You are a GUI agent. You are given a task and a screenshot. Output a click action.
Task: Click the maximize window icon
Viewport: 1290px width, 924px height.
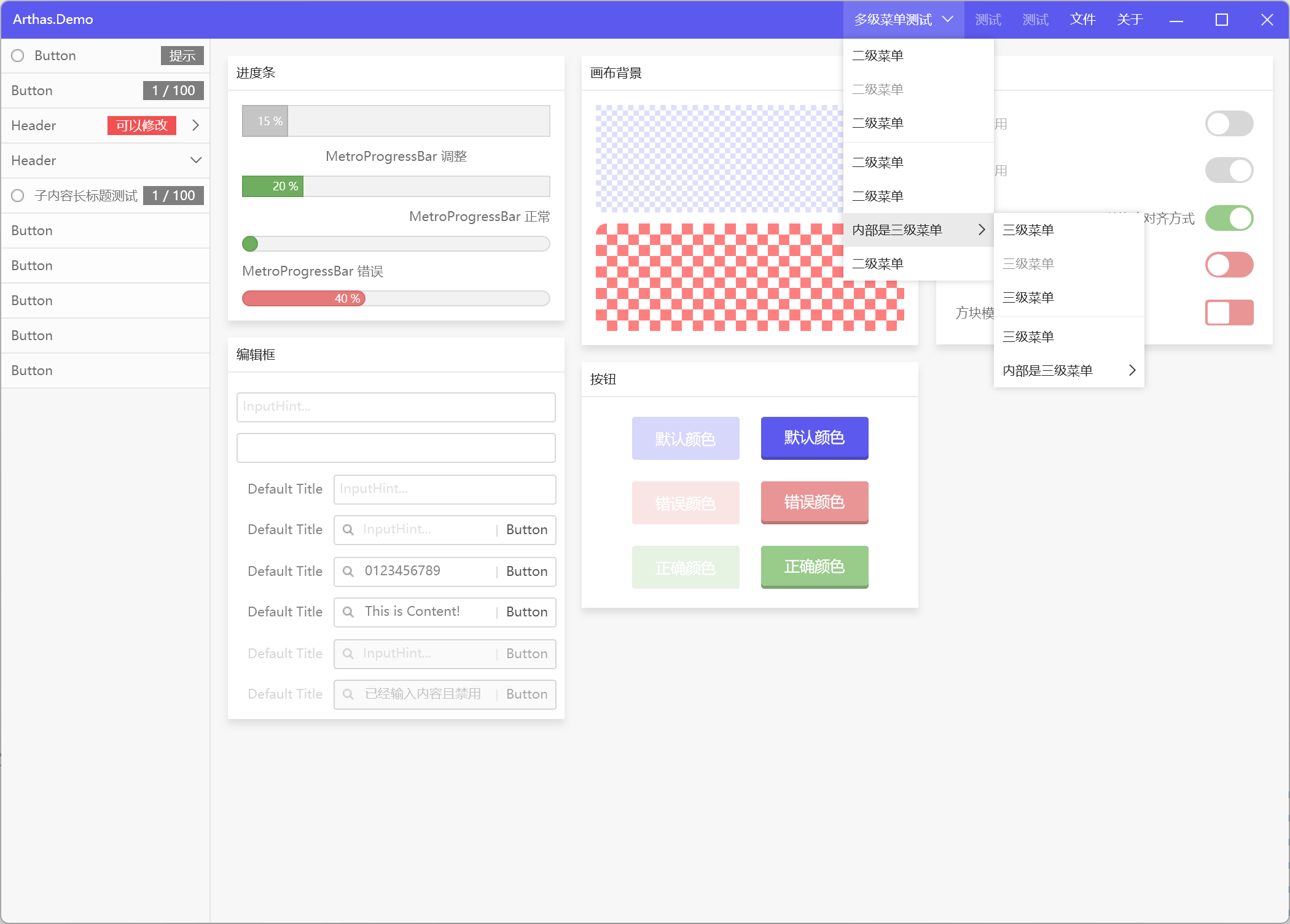click(x=1221, y=20)
